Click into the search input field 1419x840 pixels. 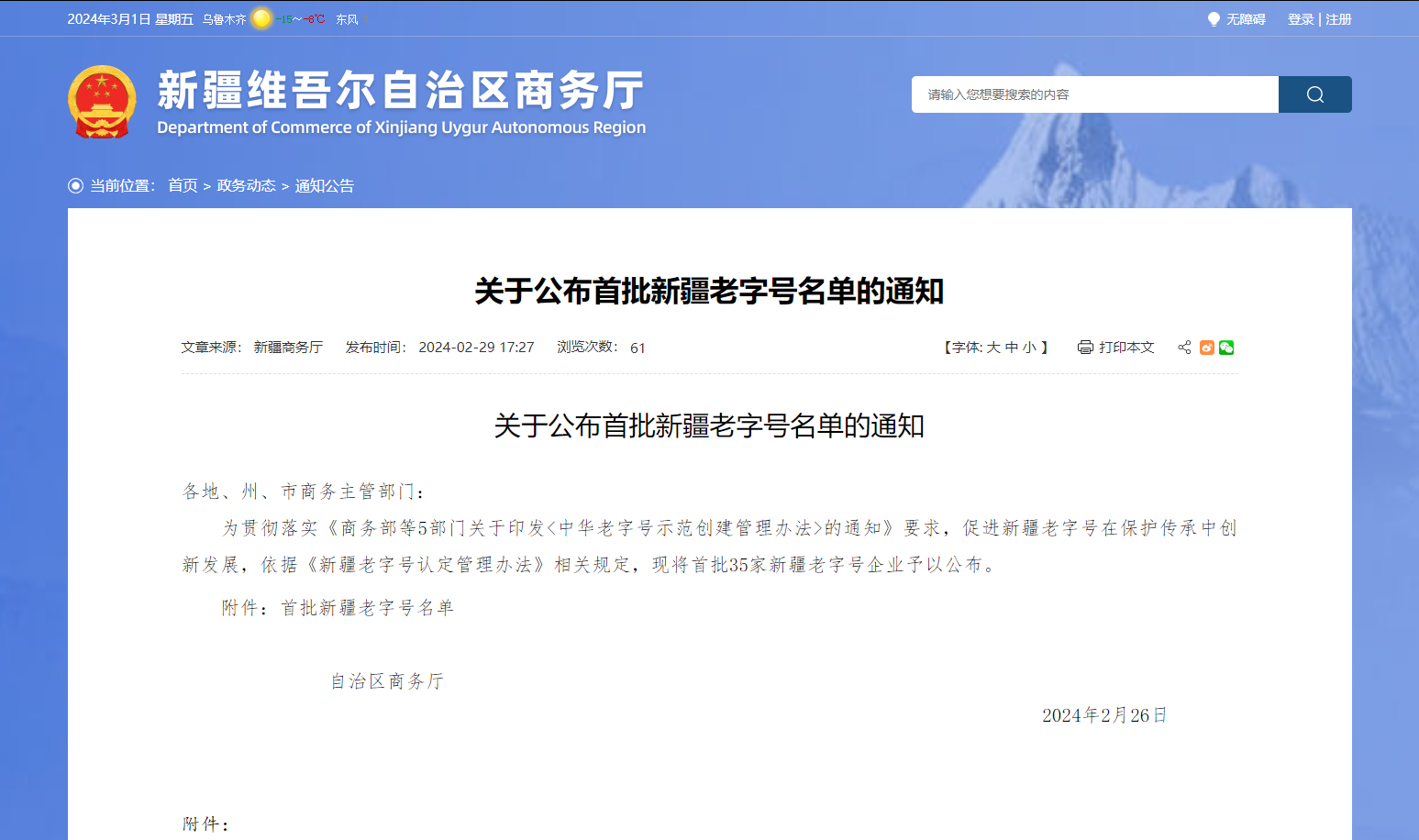click(x=1095, y=94)
